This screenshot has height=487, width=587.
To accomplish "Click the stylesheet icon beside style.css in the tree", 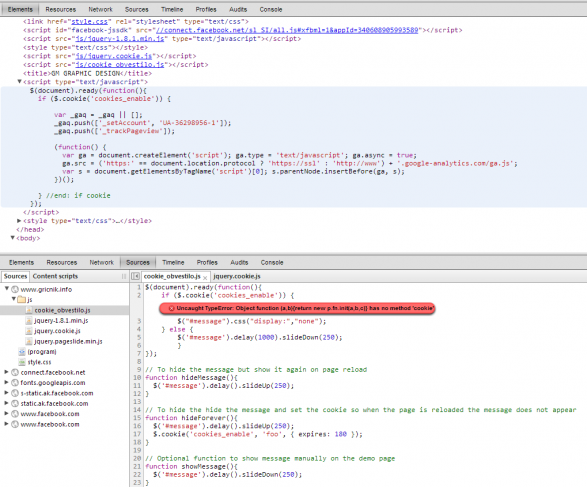I will [22, 362].
